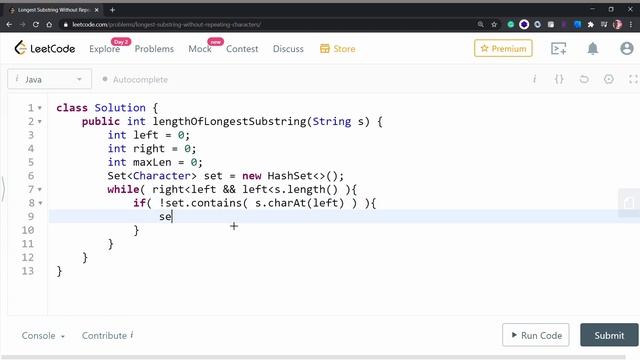Image resolution: width=640 pixels, height=360 pixels.
Task: Open the user profile avatar
Action: point(627,49)
